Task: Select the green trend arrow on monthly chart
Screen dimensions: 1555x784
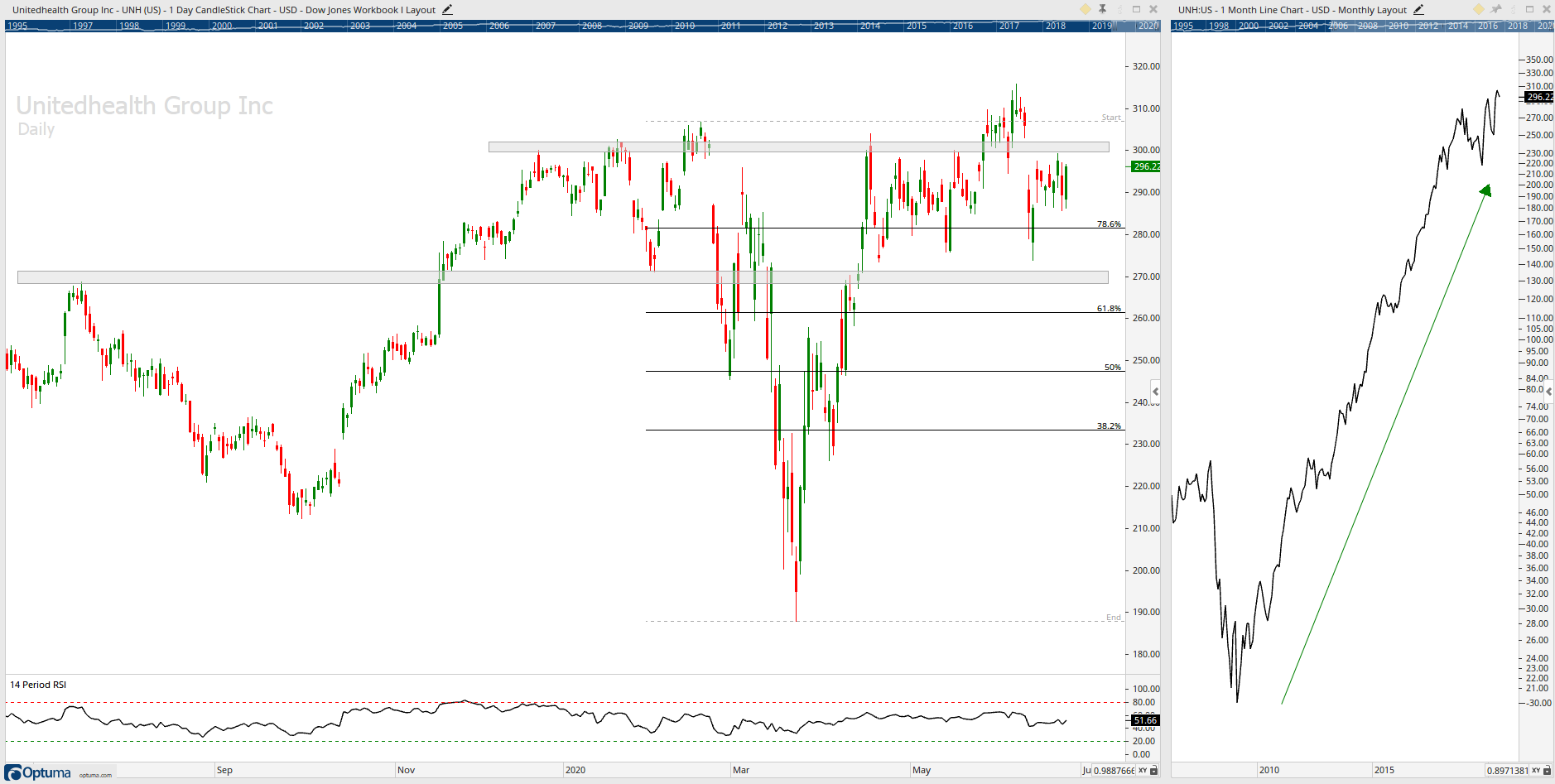Action: coord(1386,445)
